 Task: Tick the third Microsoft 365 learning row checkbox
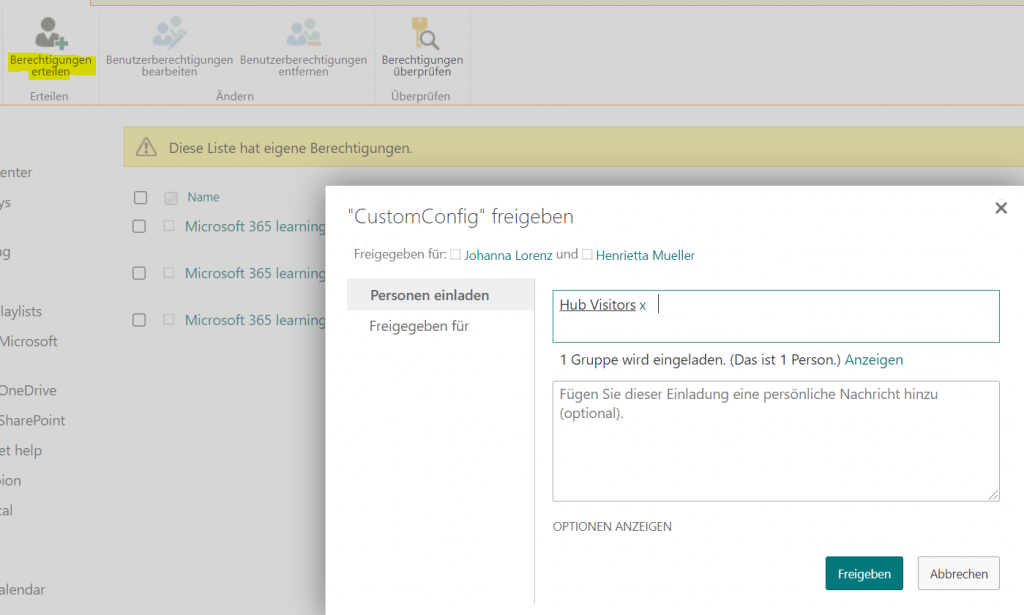click(139, 320)
